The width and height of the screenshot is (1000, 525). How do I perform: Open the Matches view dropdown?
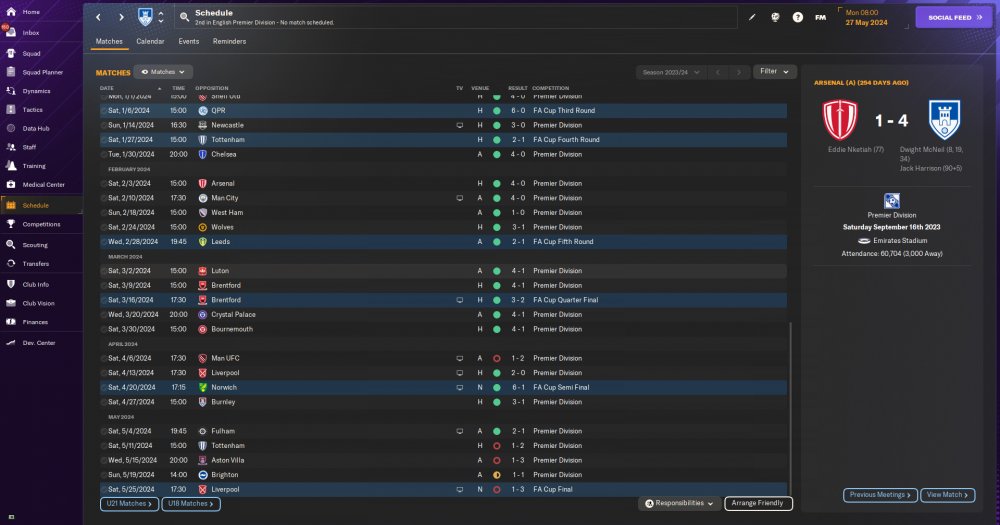163,72
